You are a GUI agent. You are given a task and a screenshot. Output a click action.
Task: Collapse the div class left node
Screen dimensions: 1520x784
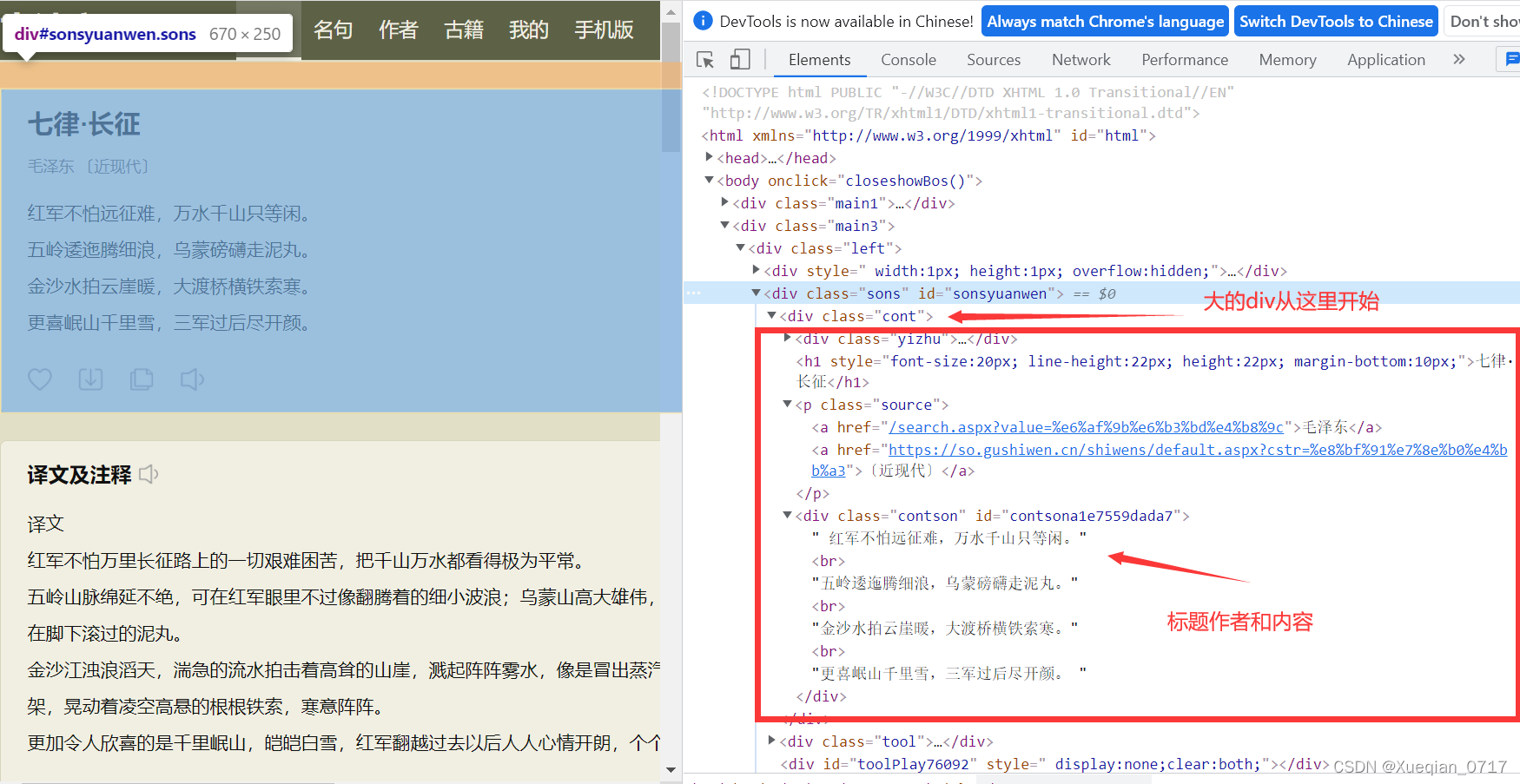pyautogui.click(x=741, y=247)
